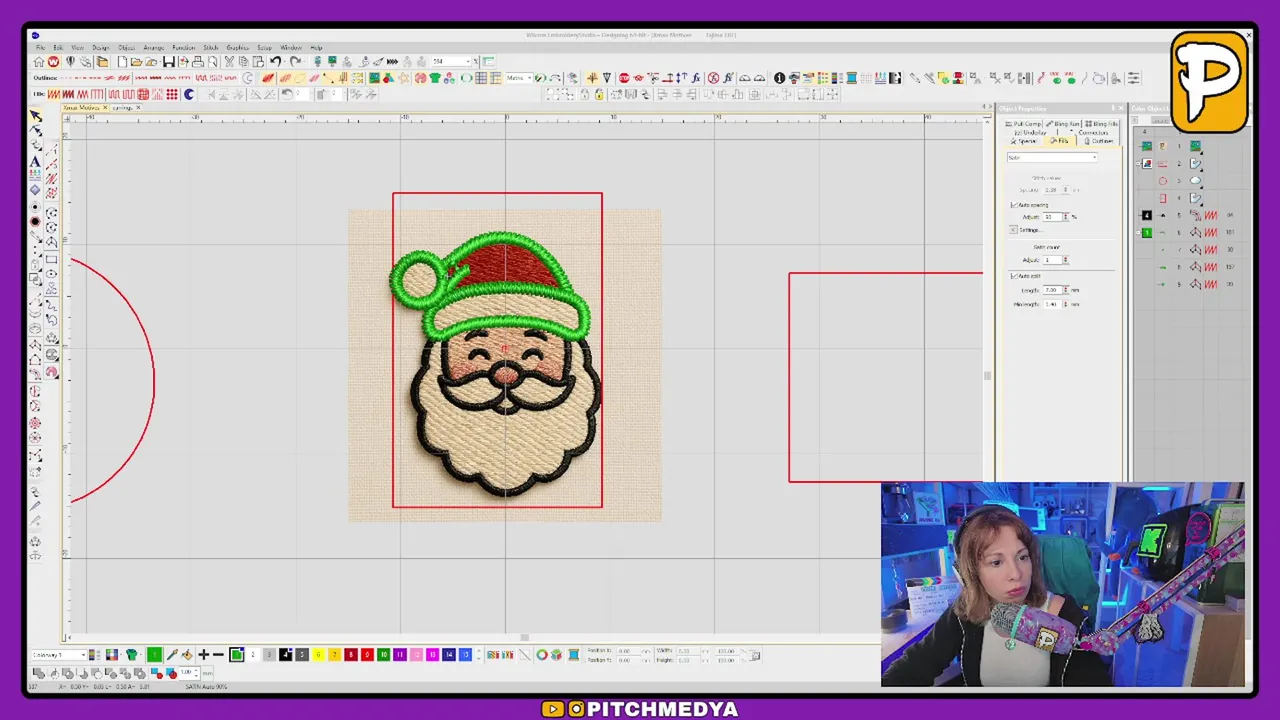Viewport: 1280px width, 720px height.
Task: Save the design with the floppy disk icon
Action: 169,62
